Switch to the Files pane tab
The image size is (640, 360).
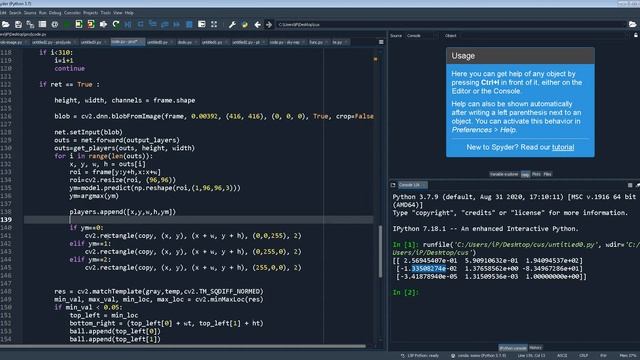(547, 174)
